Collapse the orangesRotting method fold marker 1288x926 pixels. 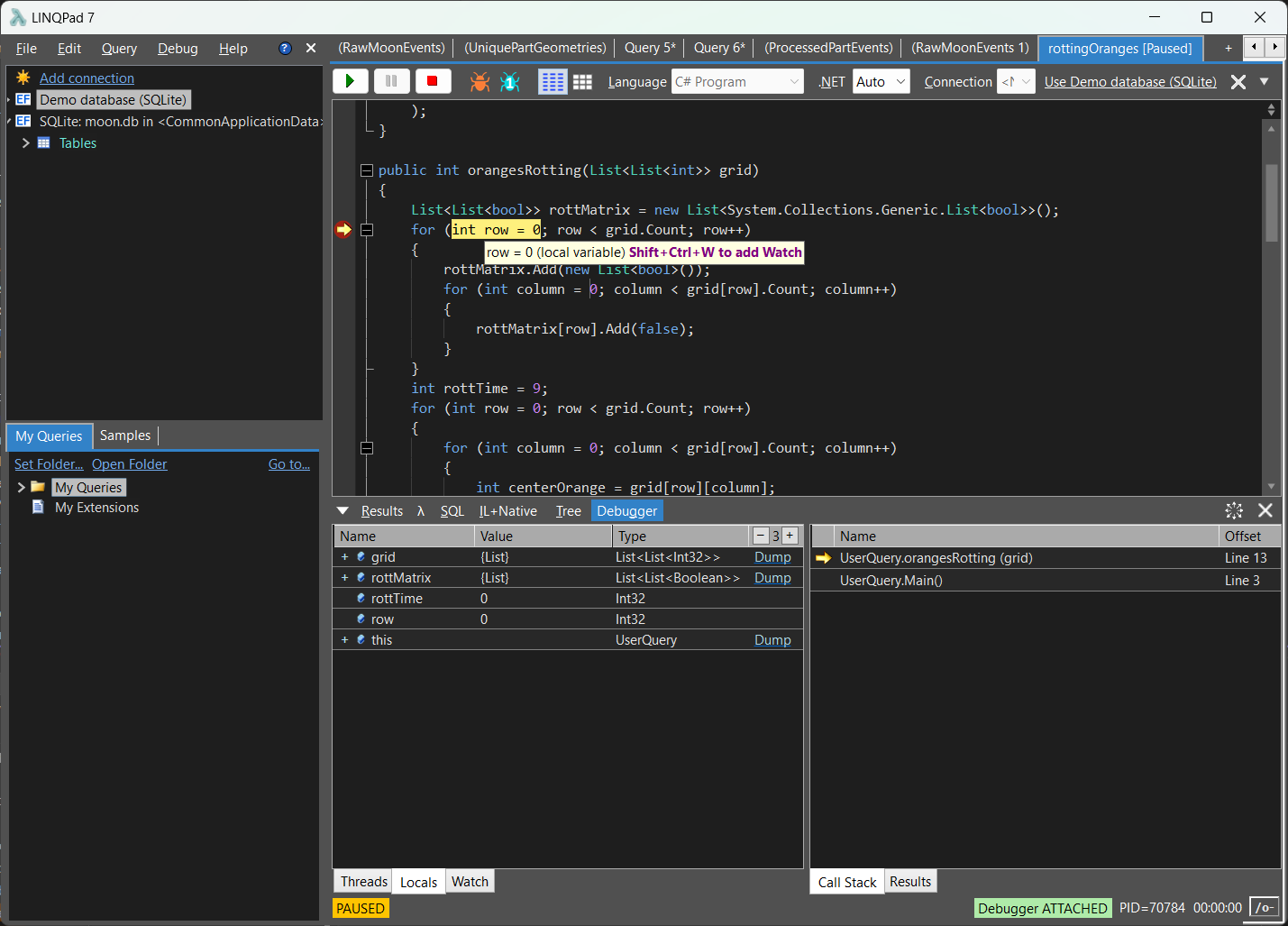[367, 170]
